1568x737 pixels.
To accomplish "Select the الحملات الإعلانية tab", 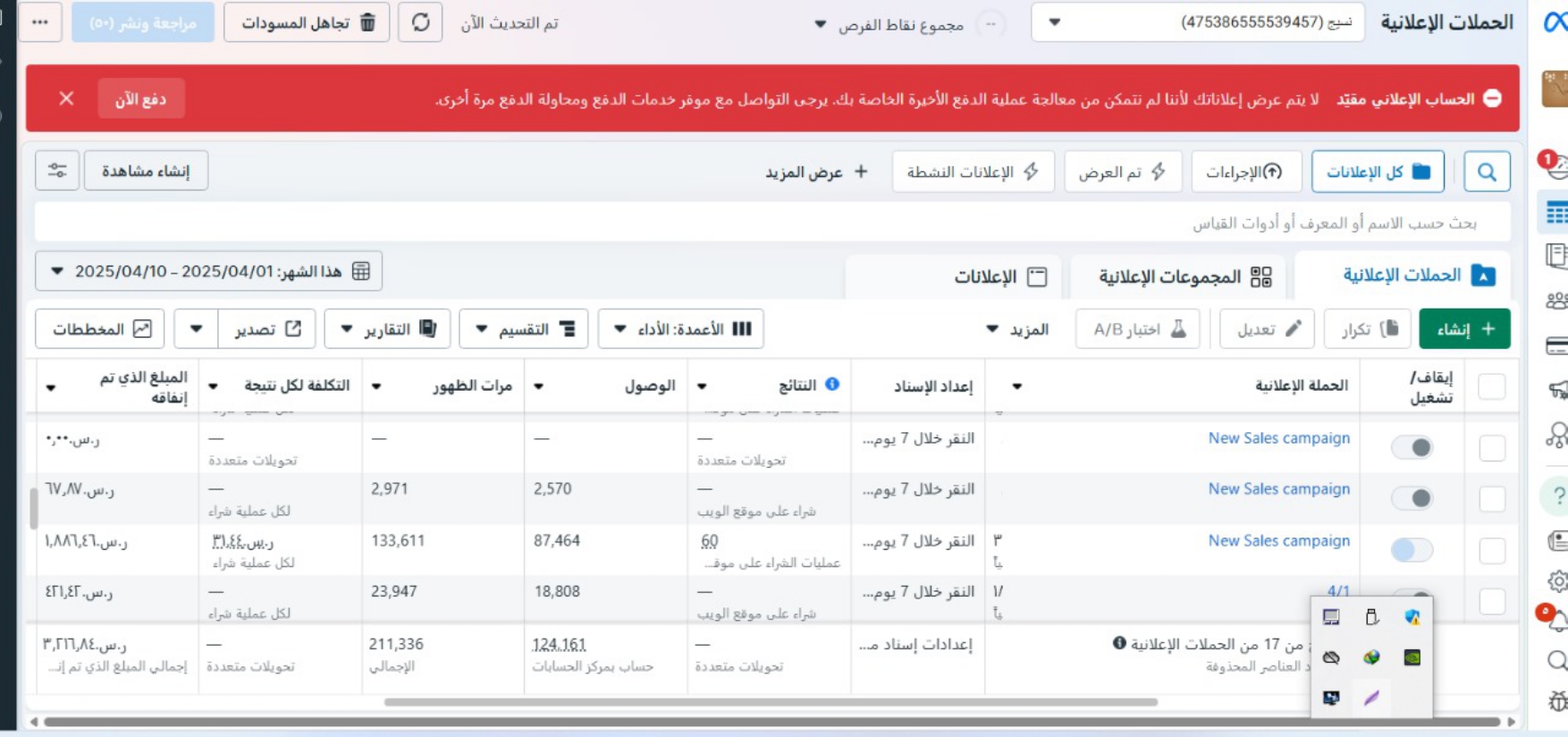I will click(1404, 275).
